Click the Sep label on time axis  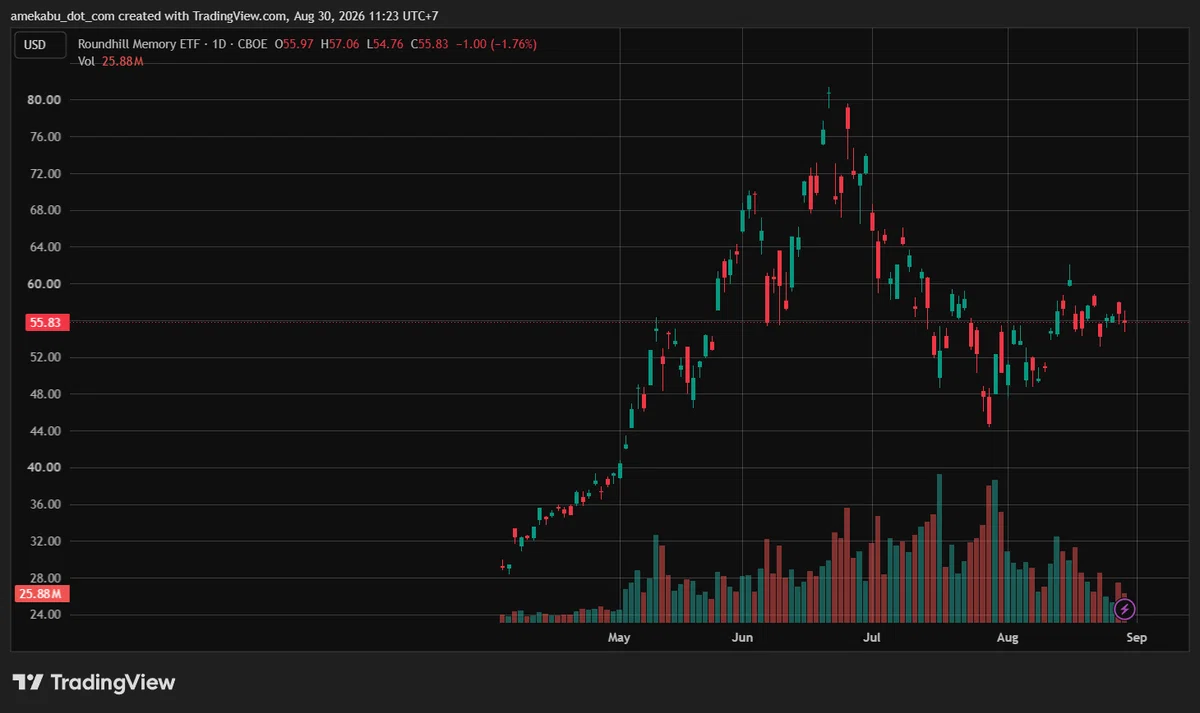coord(1136,637)
